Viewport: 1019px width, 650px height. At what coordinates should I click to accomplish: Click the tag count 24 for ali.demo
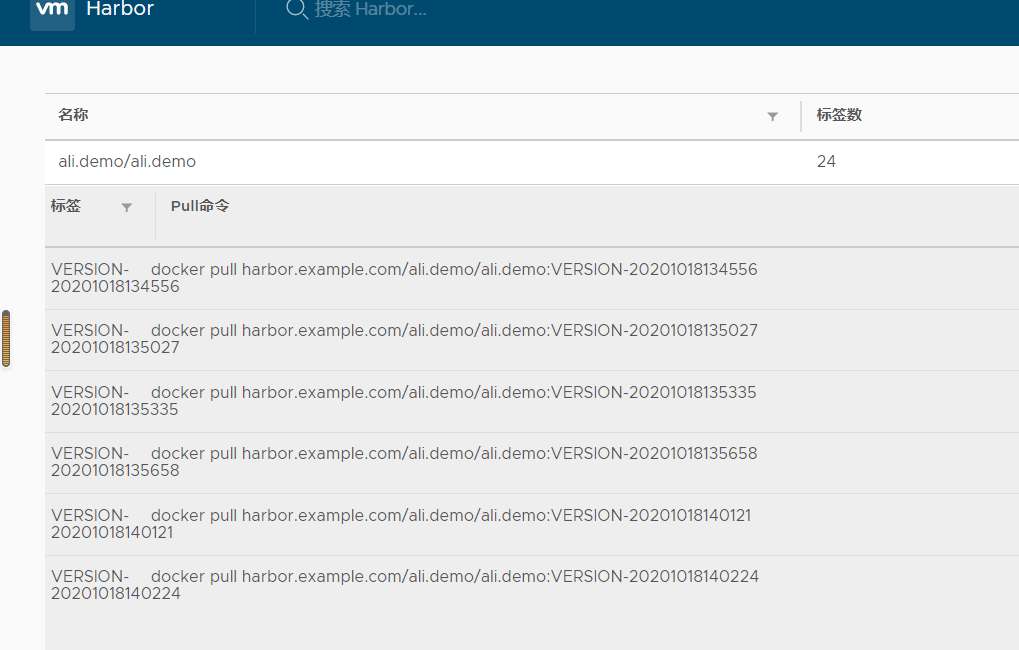827,161
